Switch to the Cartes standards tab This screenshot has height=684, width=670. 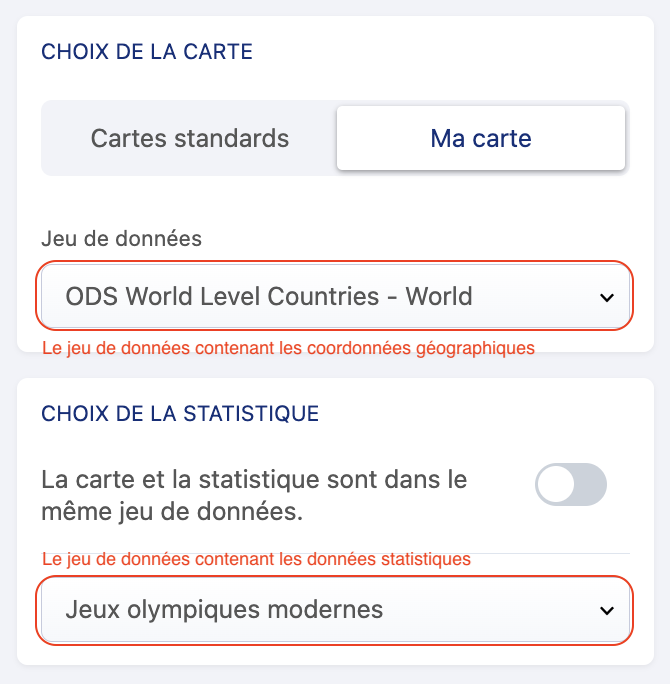(190, 138)
